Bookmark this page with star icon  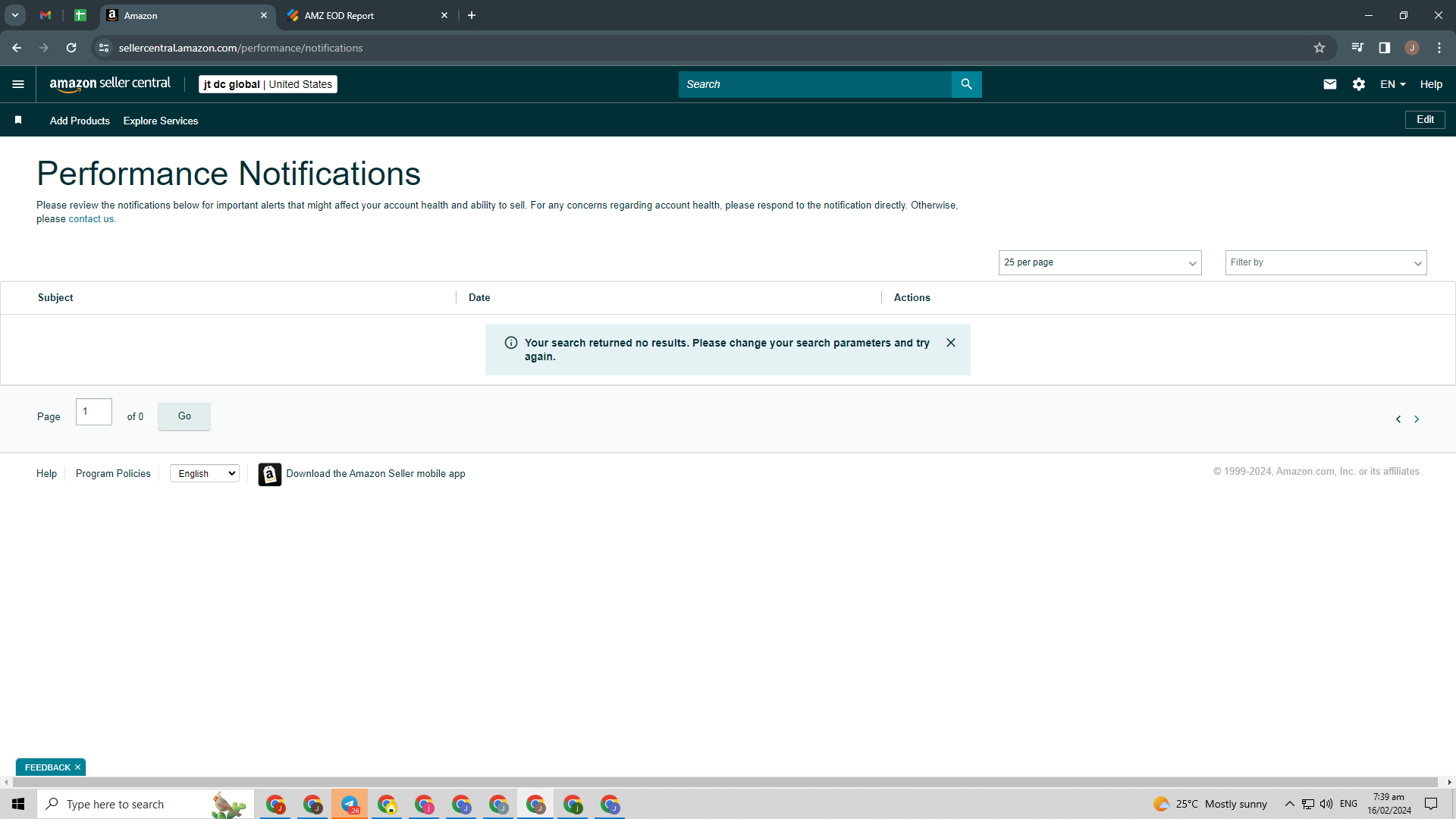coord(1319,48)
